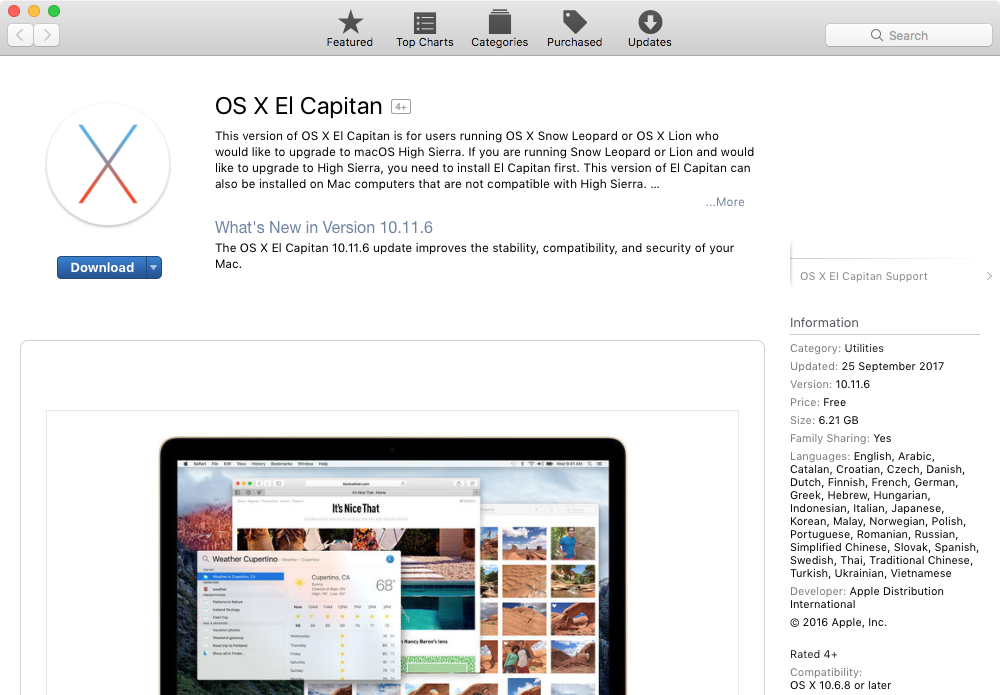The height and width of the screenshot is (695, 1000).
Task: Click the 4+ age rating badge
Action: [x=401, y=107]
